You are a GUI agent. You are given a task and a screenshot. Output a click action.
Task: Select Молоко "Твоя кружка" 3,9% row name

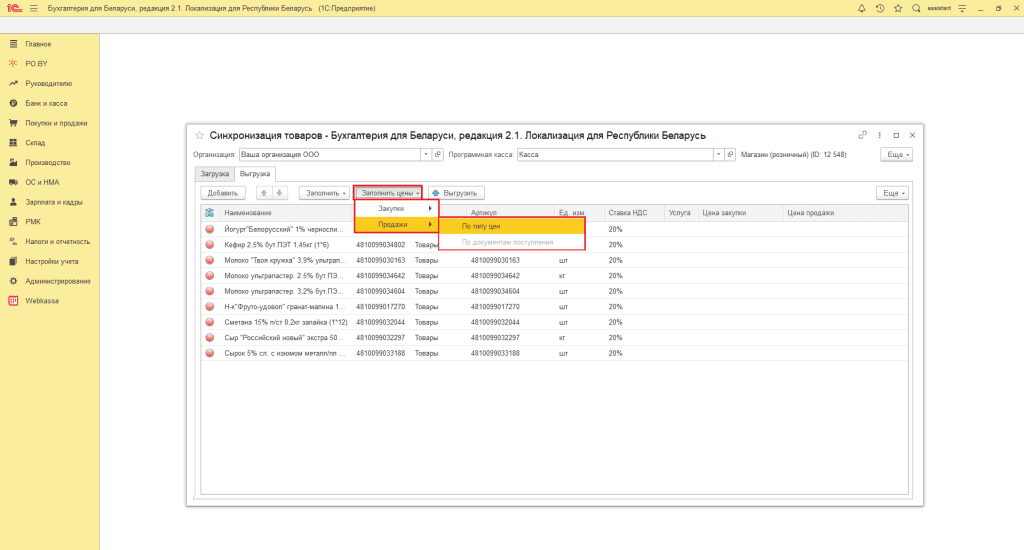[x=285, y=260]
